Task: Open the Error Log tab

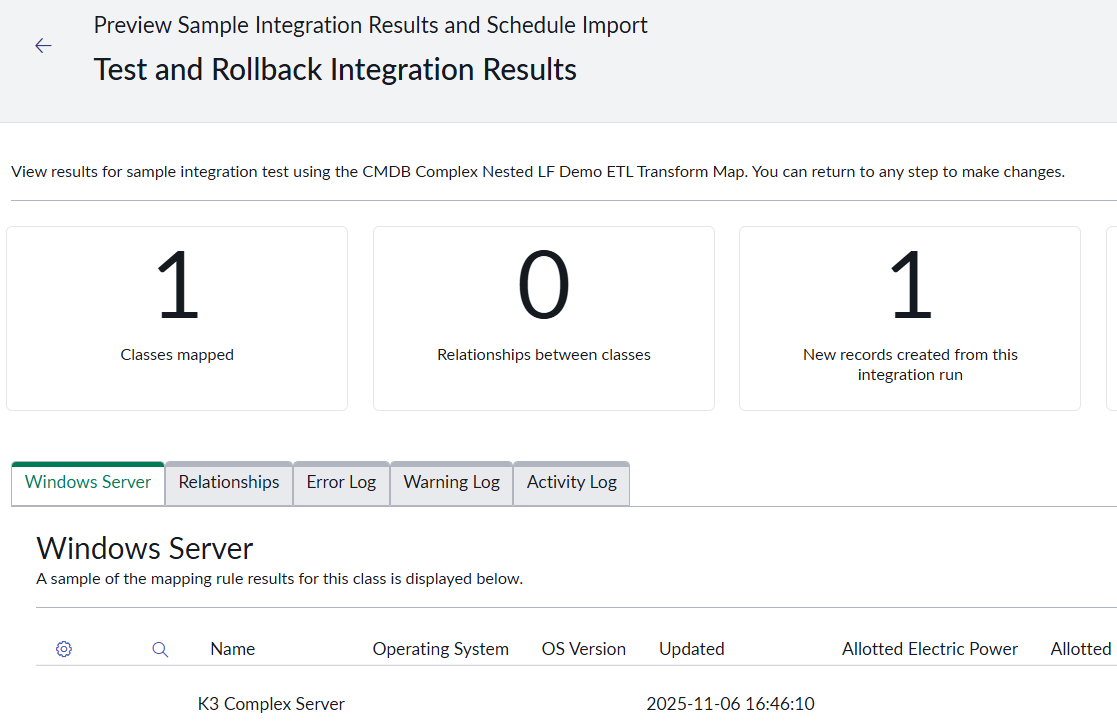Action: click(341, 482)
